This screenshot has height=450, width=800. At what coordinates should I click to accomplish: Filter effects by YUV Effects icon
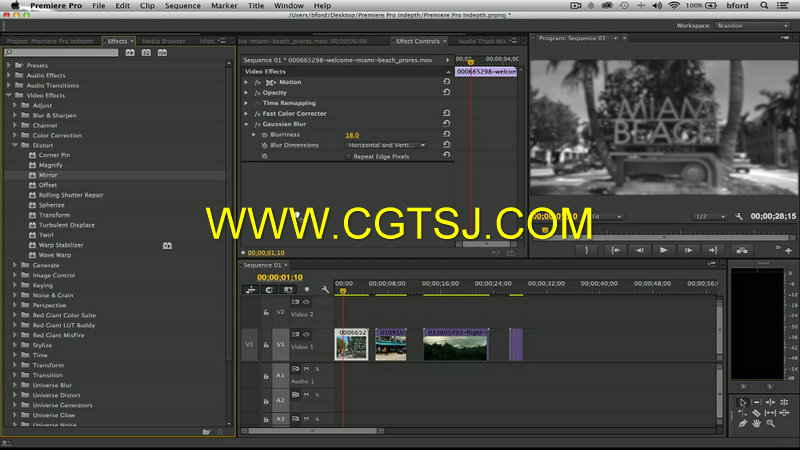coord(162,53)
